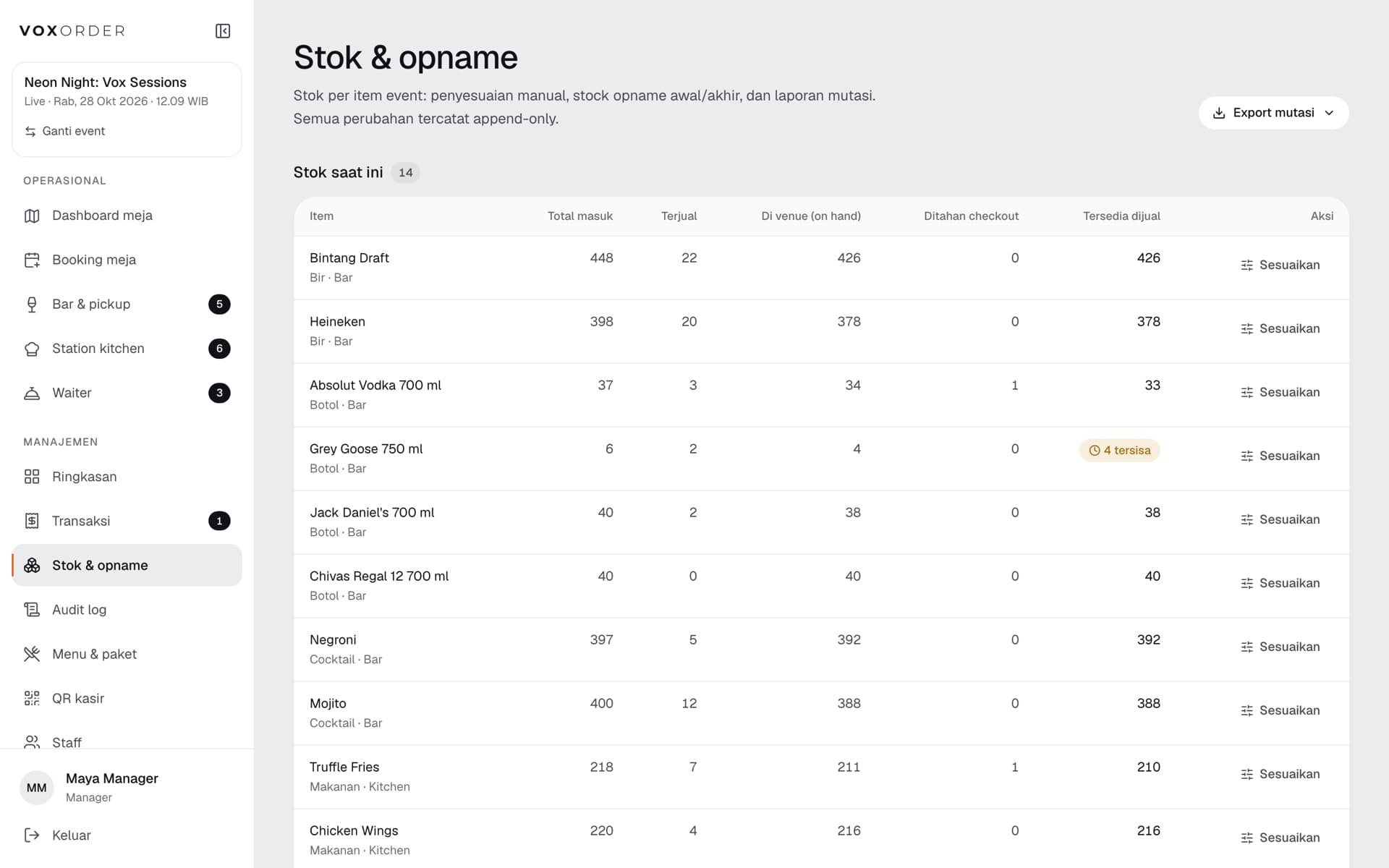Image resolution: width=1389 pixels, height=868 pixels.
Task: Click the Audit log scroll icon
Action: 32,610
